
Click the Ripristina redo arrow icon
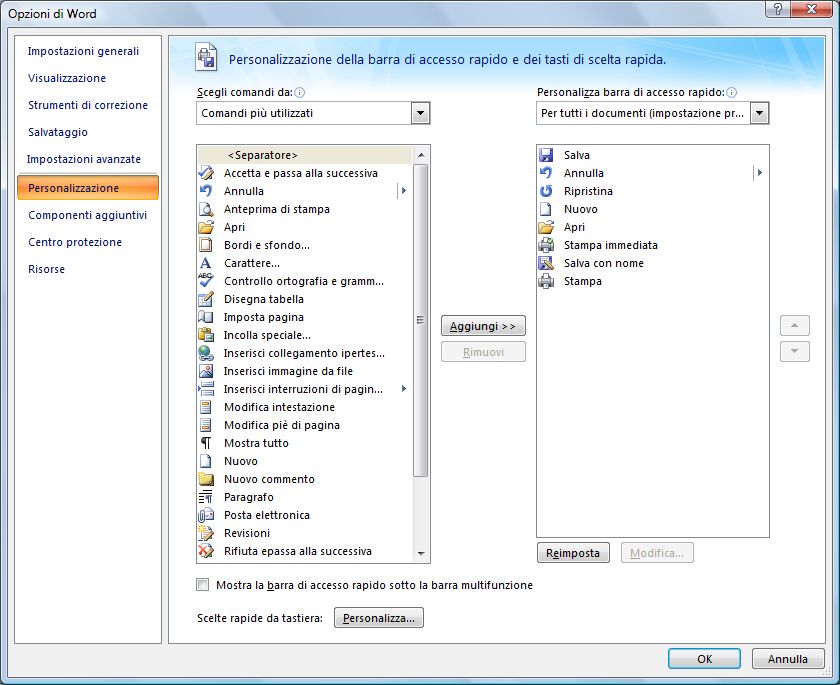tap(546, 191)
